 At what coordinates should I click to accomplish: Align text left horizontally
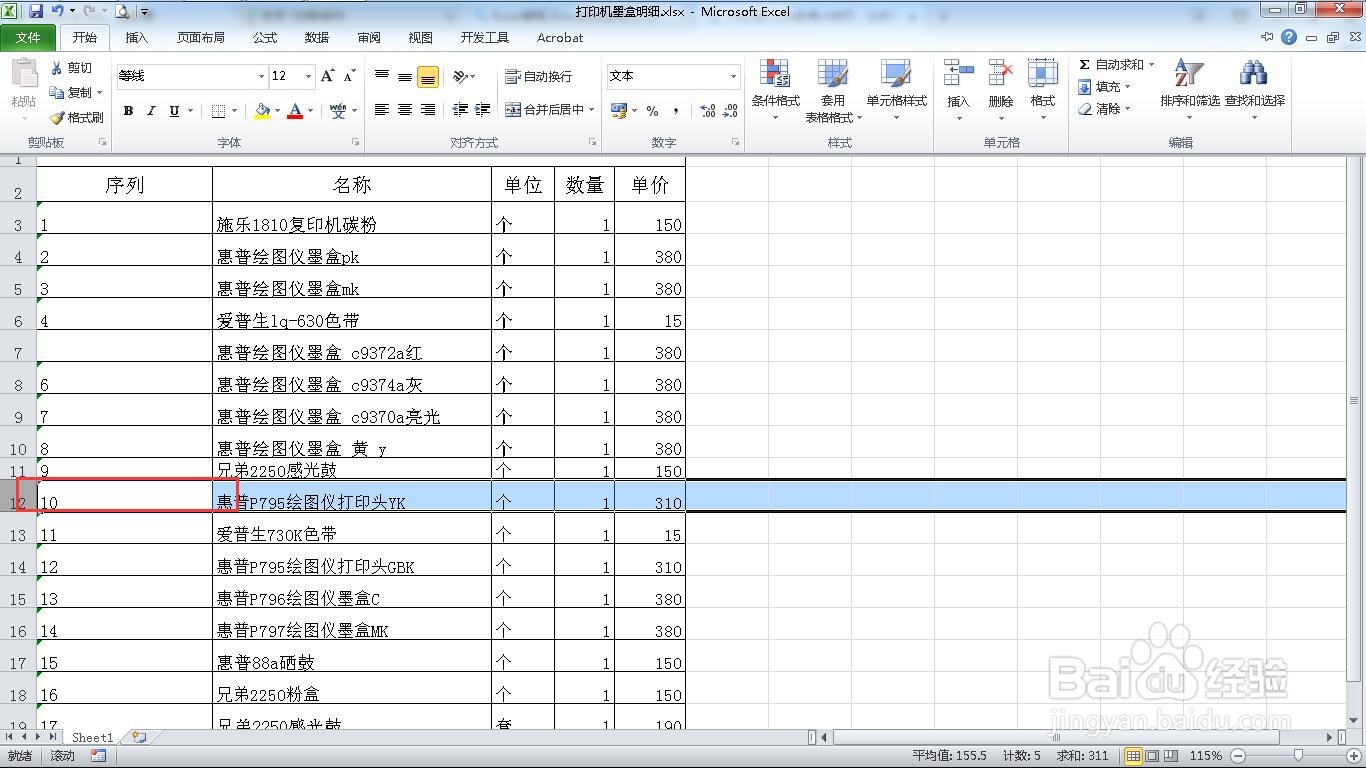382,110
